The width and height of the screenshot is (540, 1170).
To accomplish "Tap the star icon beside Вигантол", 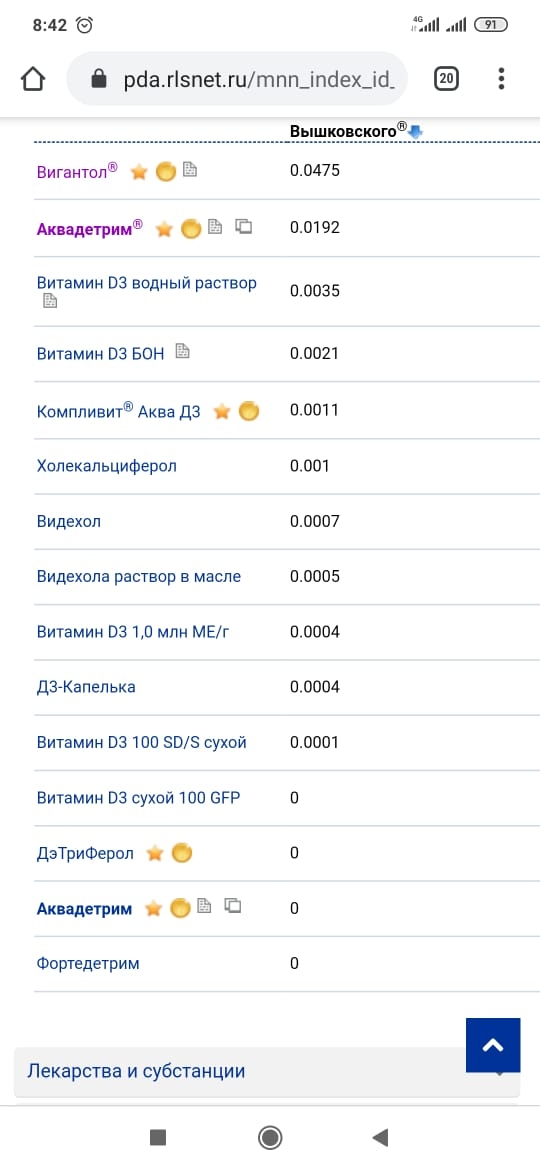I will pos(139,172).
